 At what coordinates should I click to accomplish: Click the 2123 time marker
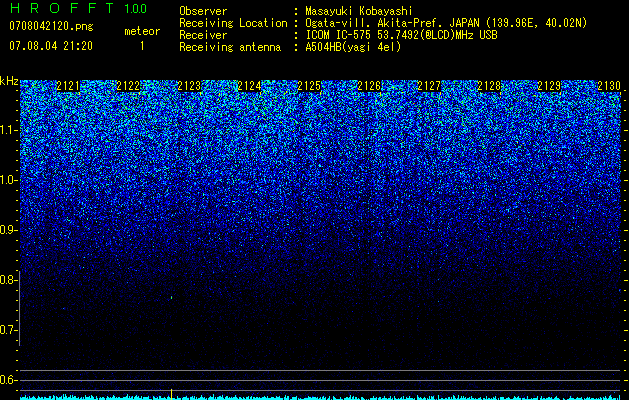click(x=189, y=86)
